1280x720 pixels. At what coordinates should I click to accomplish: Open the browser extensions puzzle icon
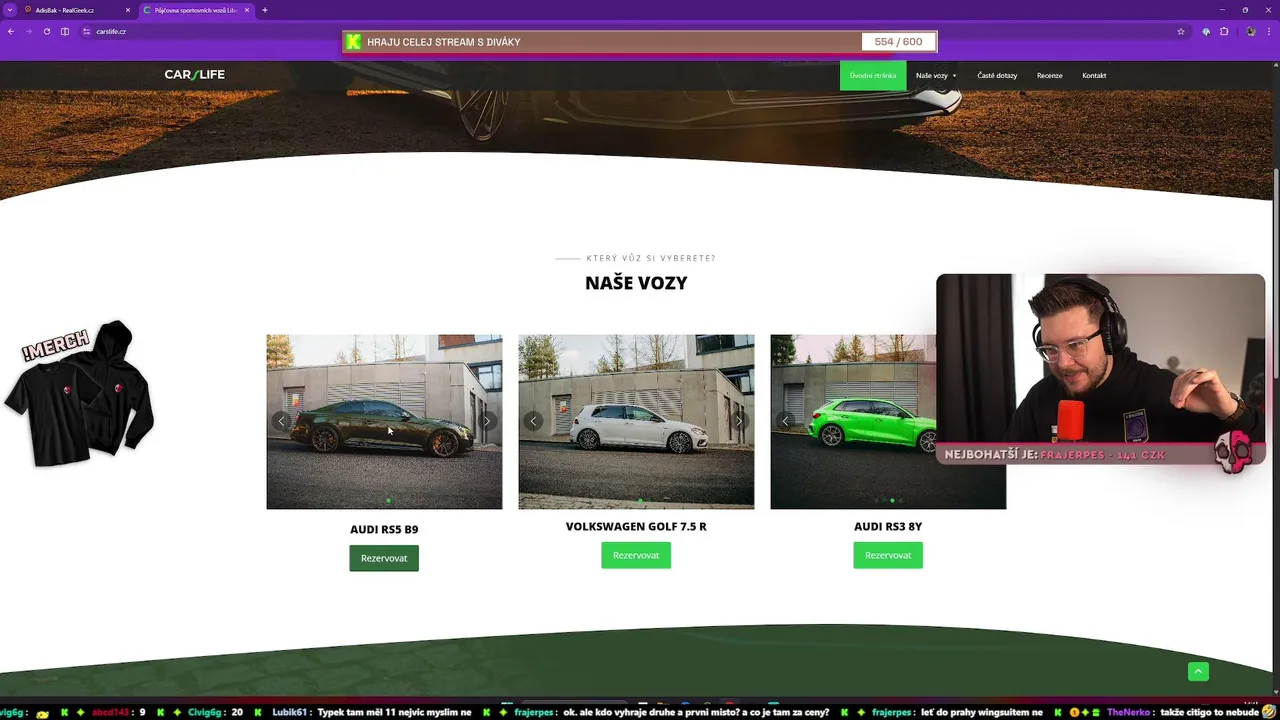click(x=1224, y=31)
